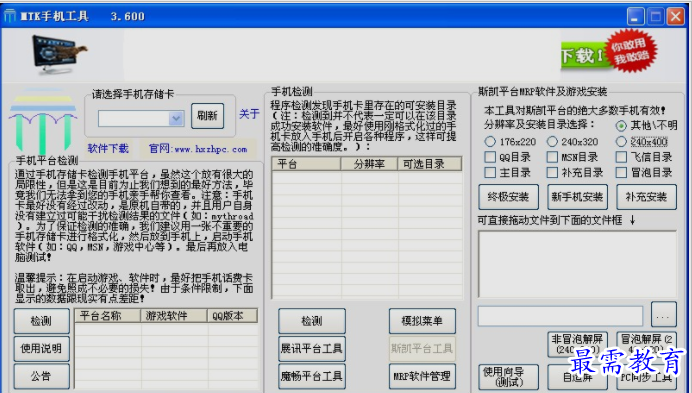Select the 240x400 resolution radio
Viewport: 692px width, 393px height.
coord(621,142)
